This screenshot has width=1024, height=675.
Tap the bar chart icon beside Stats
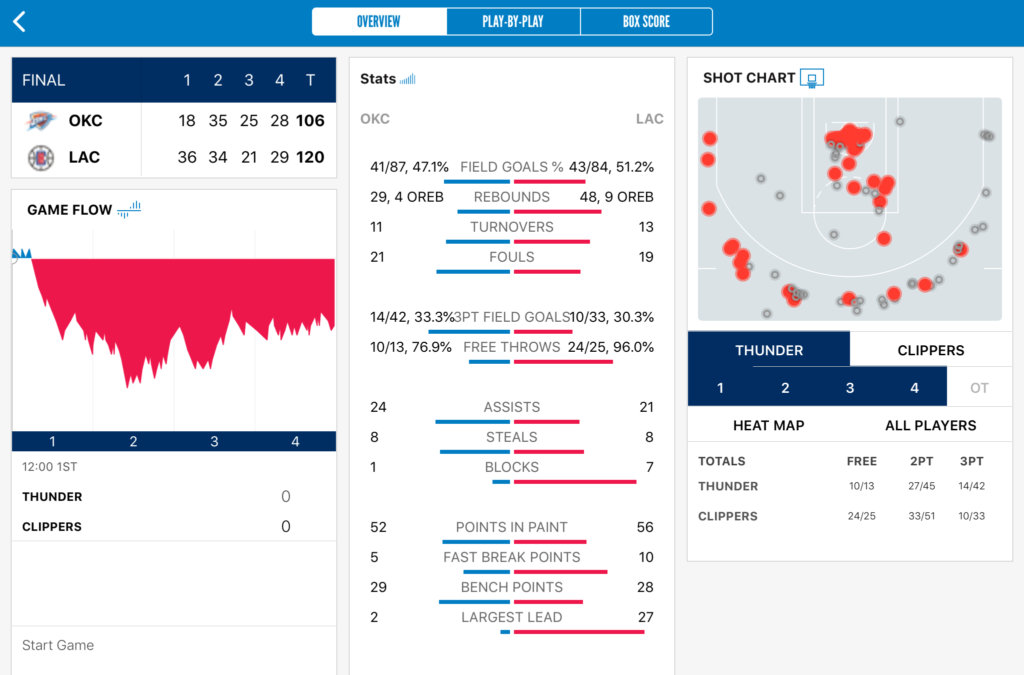coord(407,79)
